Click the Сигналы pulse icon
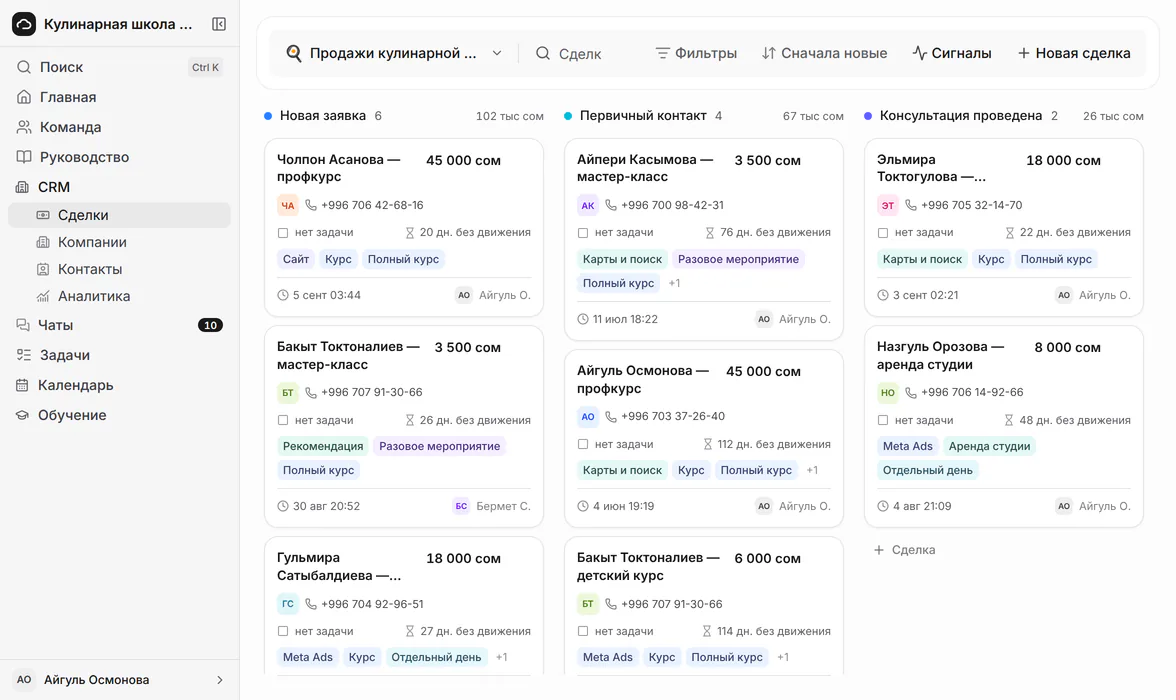This screenshot has height=700, width=1176. pyautogui.click(x=920, y=53)
